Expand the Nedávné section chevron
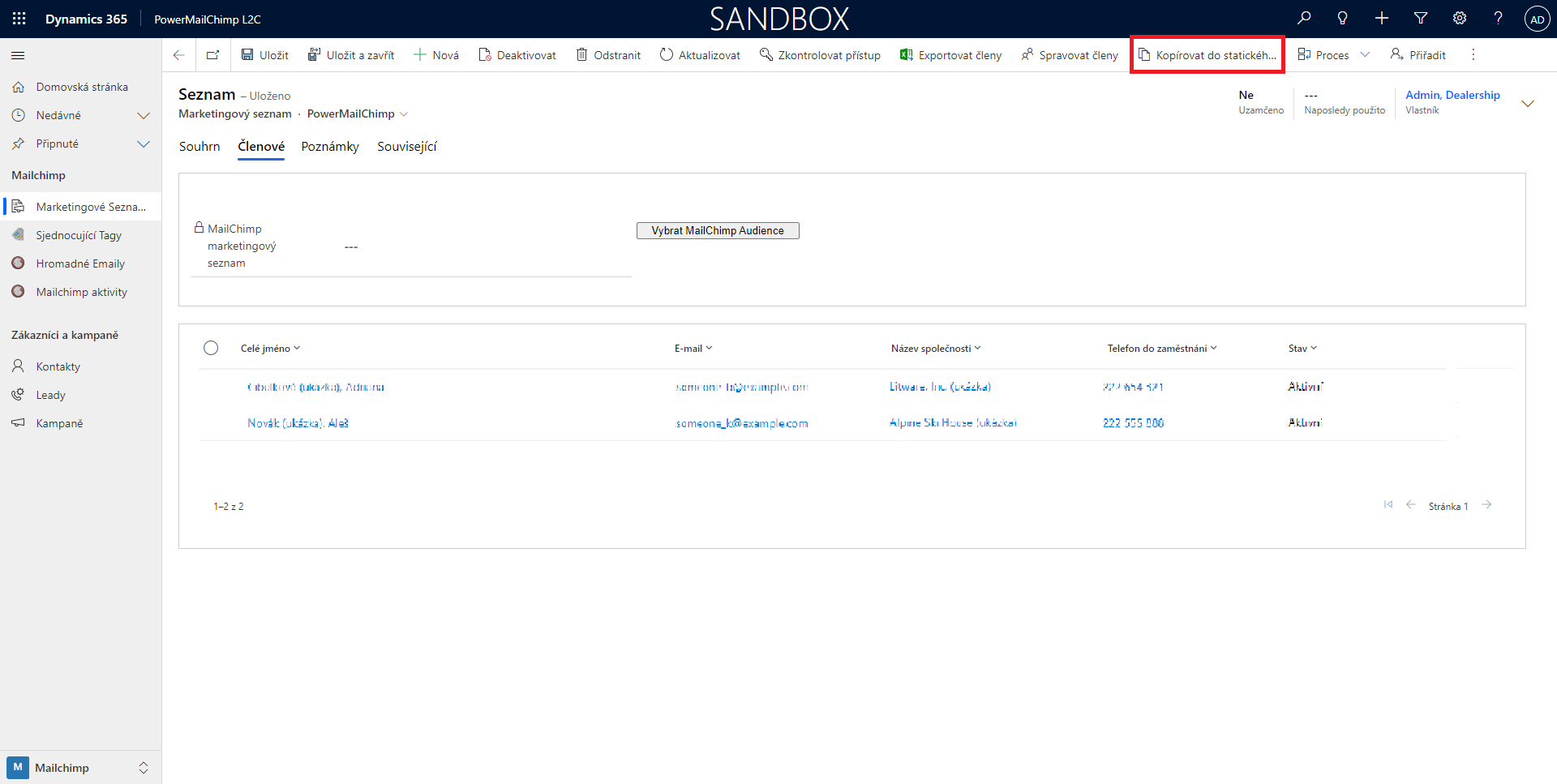 tap(144, 115)
